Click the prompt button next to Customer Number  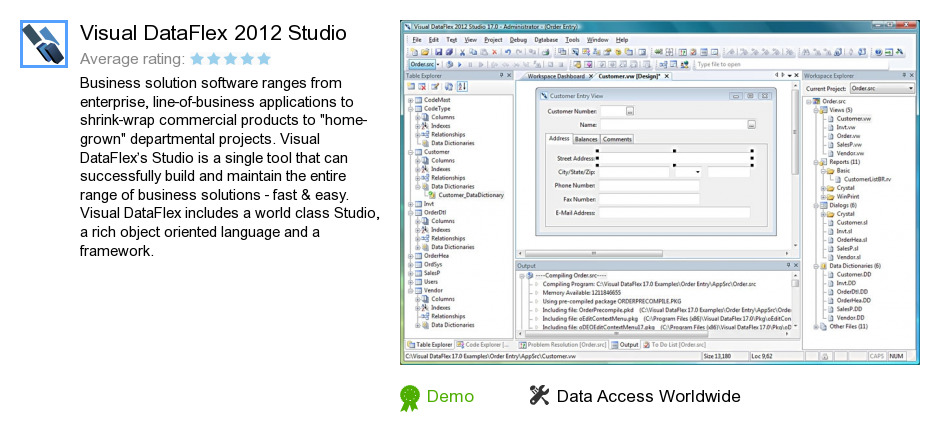(629, 111)
